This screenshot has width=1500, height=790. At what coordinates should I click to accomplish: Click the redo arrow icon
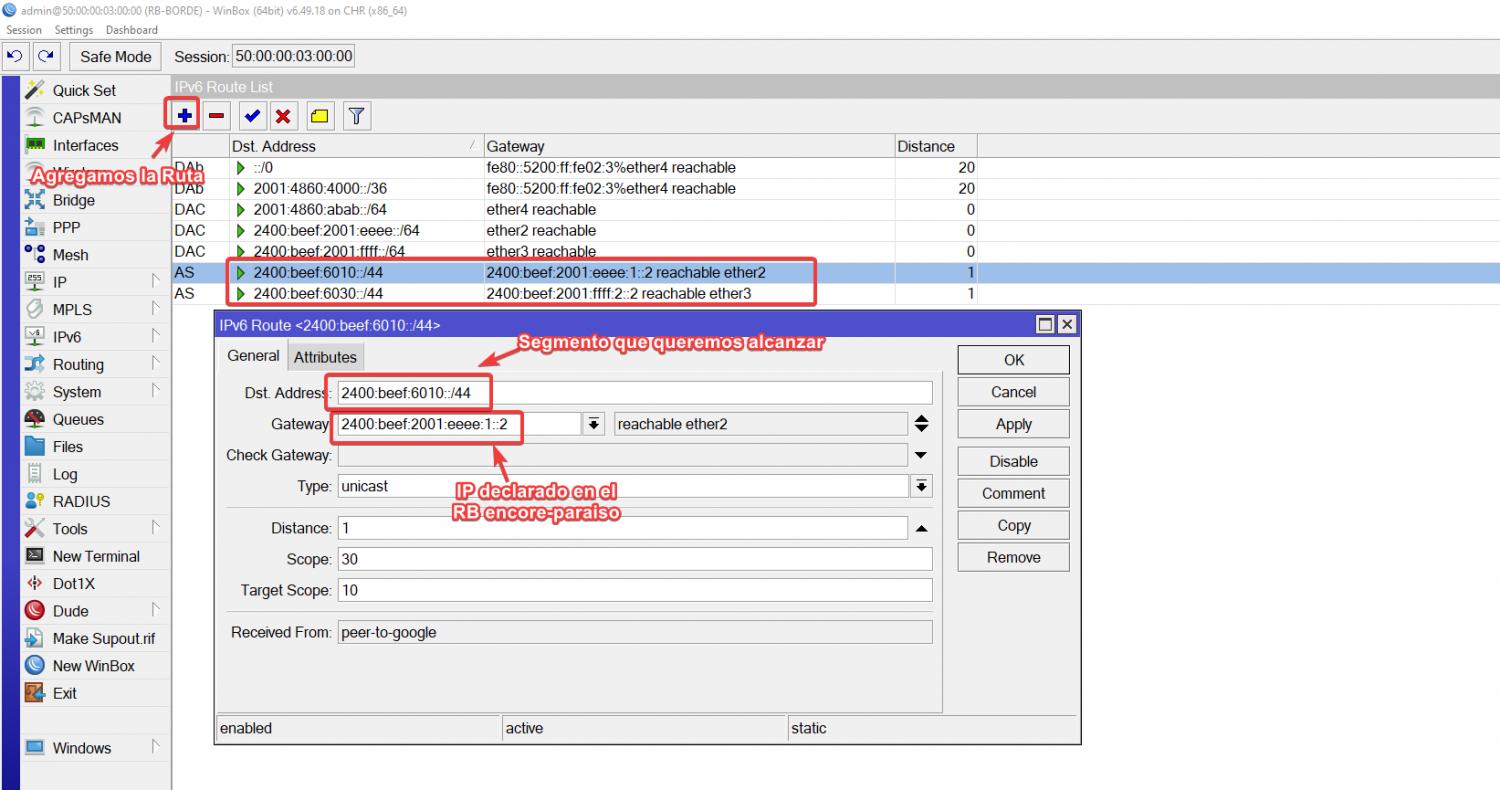click(46, 56)
